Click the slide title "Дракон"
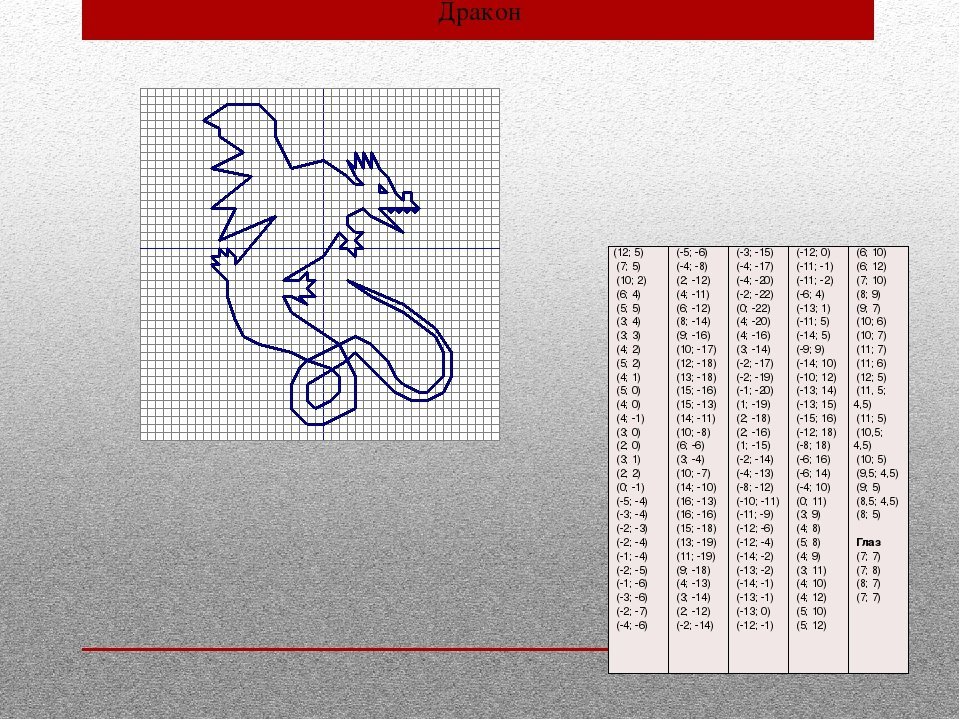Viewport: 960px width, 720px height. click(478, 14)
